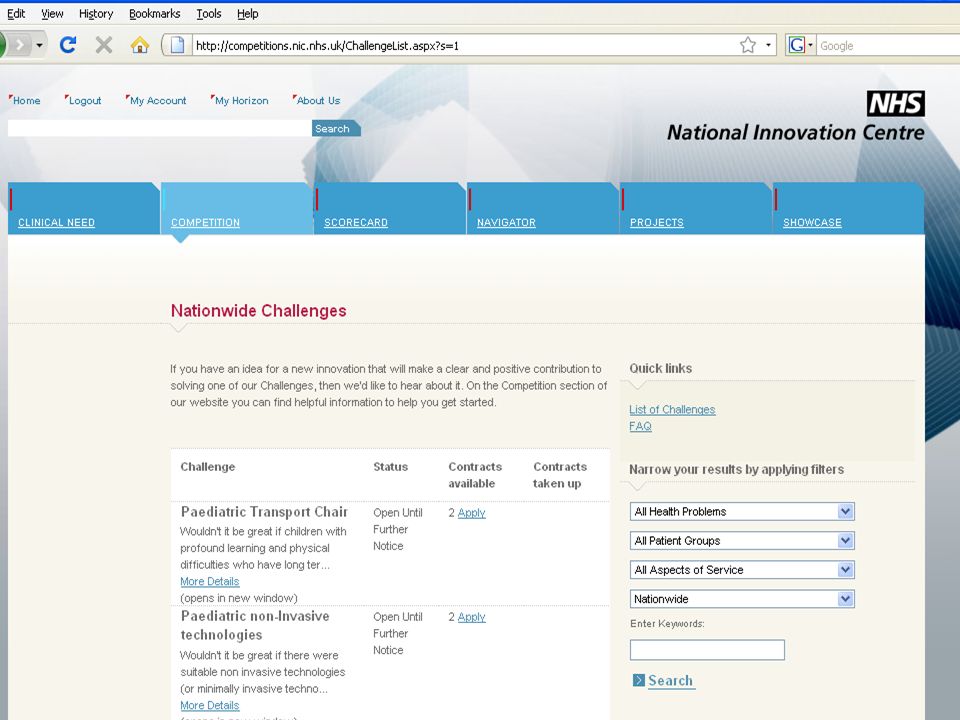Click the Status column header

[x=391, y=467]
